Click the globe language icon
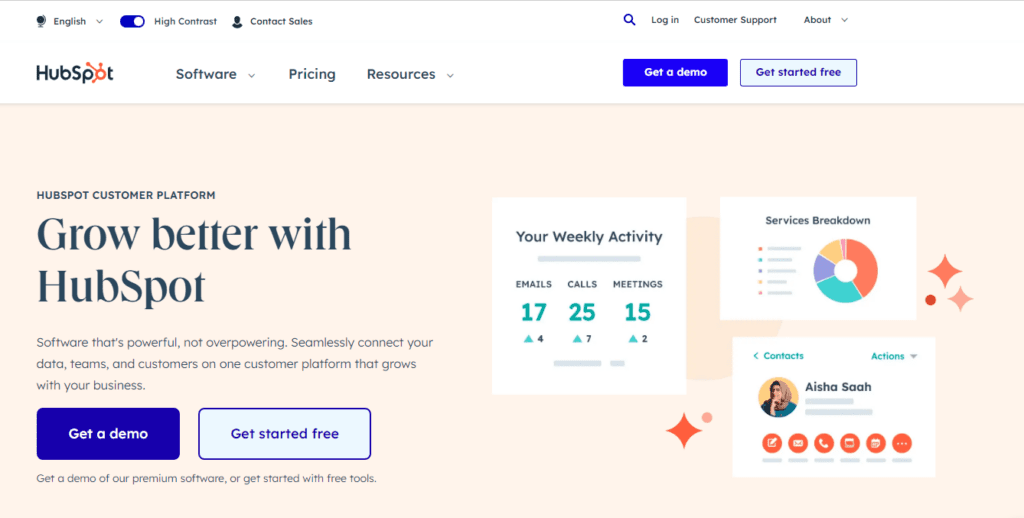 click(x=41, y=21)
